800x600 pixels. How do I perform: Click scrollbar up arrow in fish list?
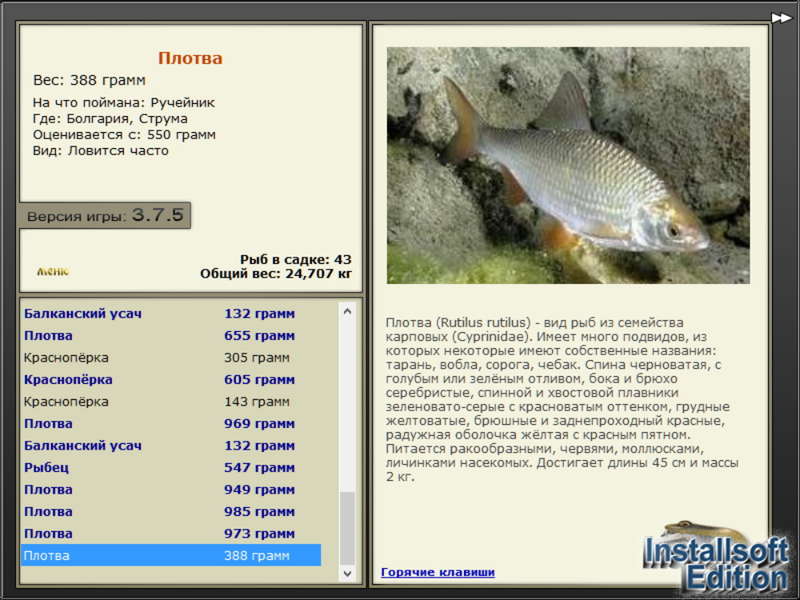[347, 311]
